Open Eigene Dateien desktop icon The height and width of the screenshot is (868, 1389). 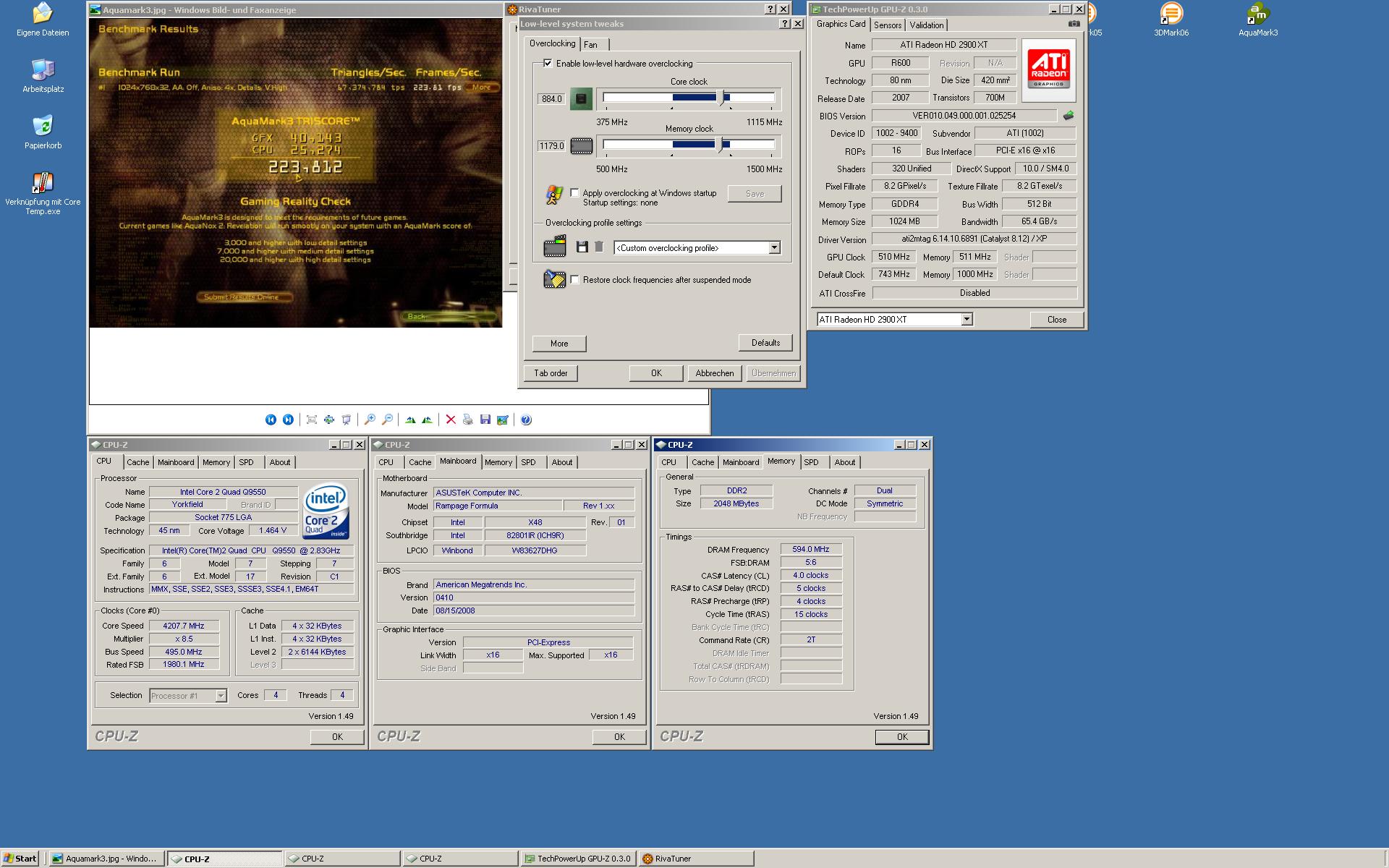click(x=43, y=20)
